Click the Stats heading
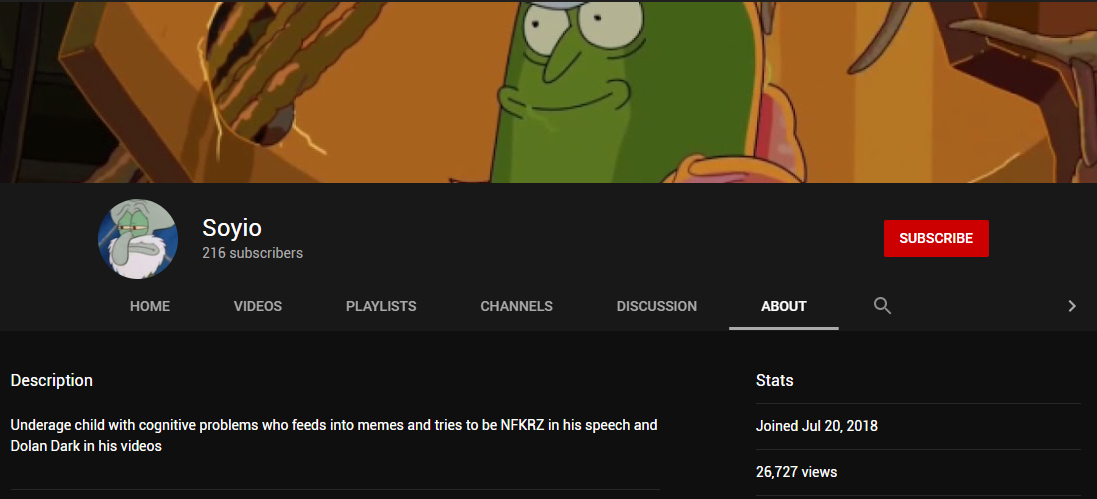This screenshot has height=499, width=1097. pos(774,381)
